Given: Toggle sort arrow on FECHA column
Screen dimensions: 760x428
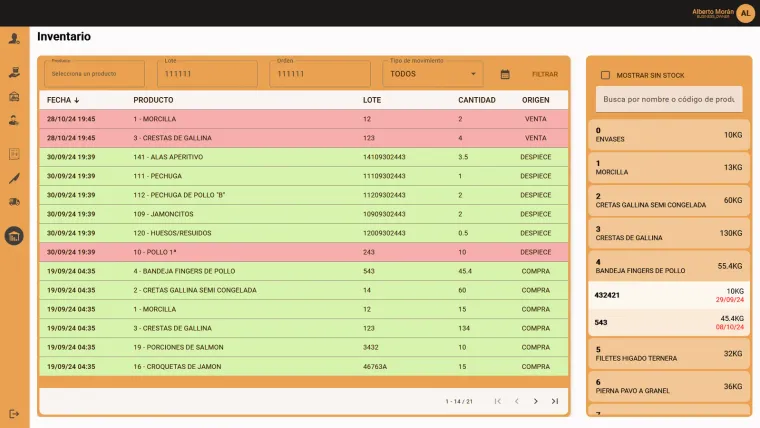Looking at the screenshot, I should coord(77,100).
